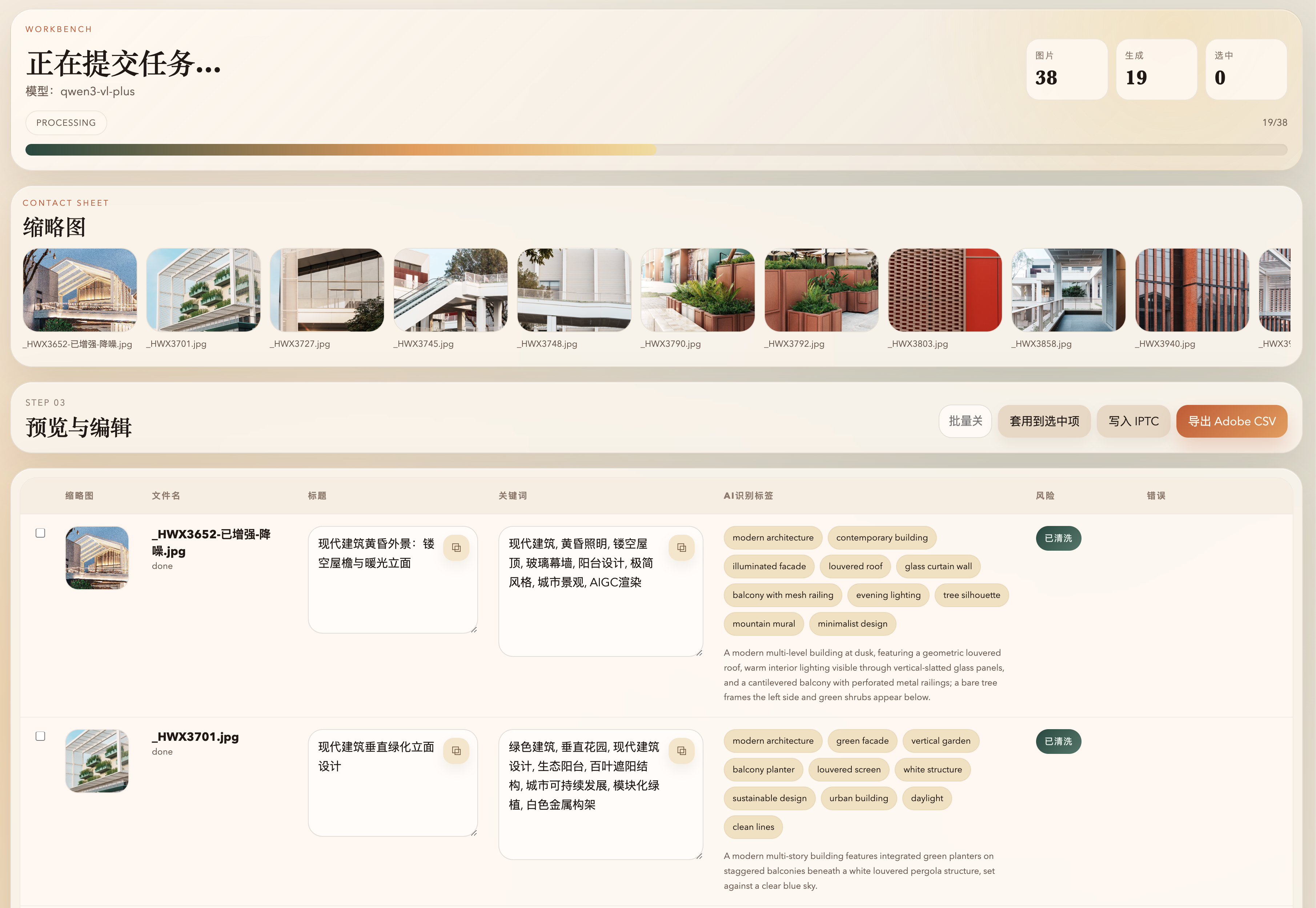Copy keywords of _HWX3652 row
The width and height of the screenshot is (1316, 908).
681,547
